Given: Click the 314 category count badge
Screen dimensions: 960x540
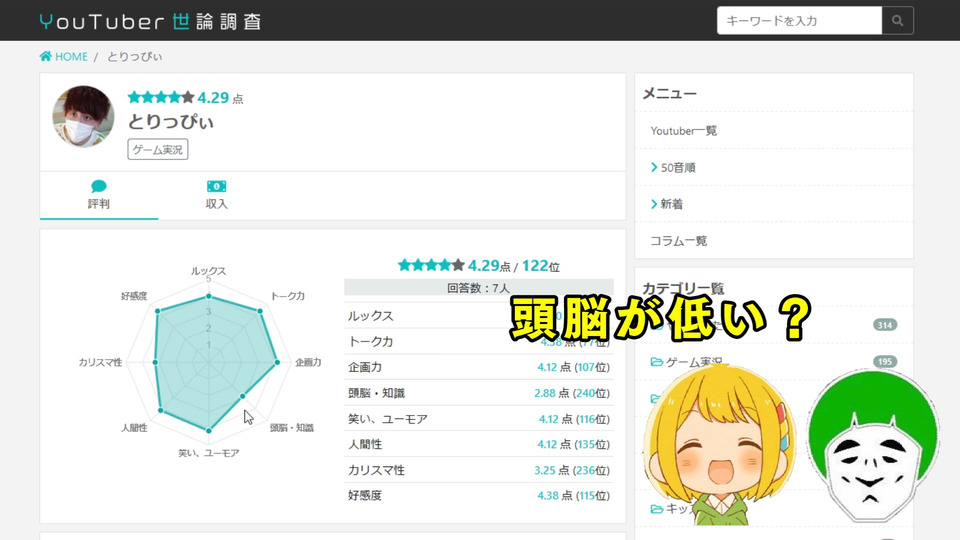Looking at the screenshot, I should tap(885, 325).
